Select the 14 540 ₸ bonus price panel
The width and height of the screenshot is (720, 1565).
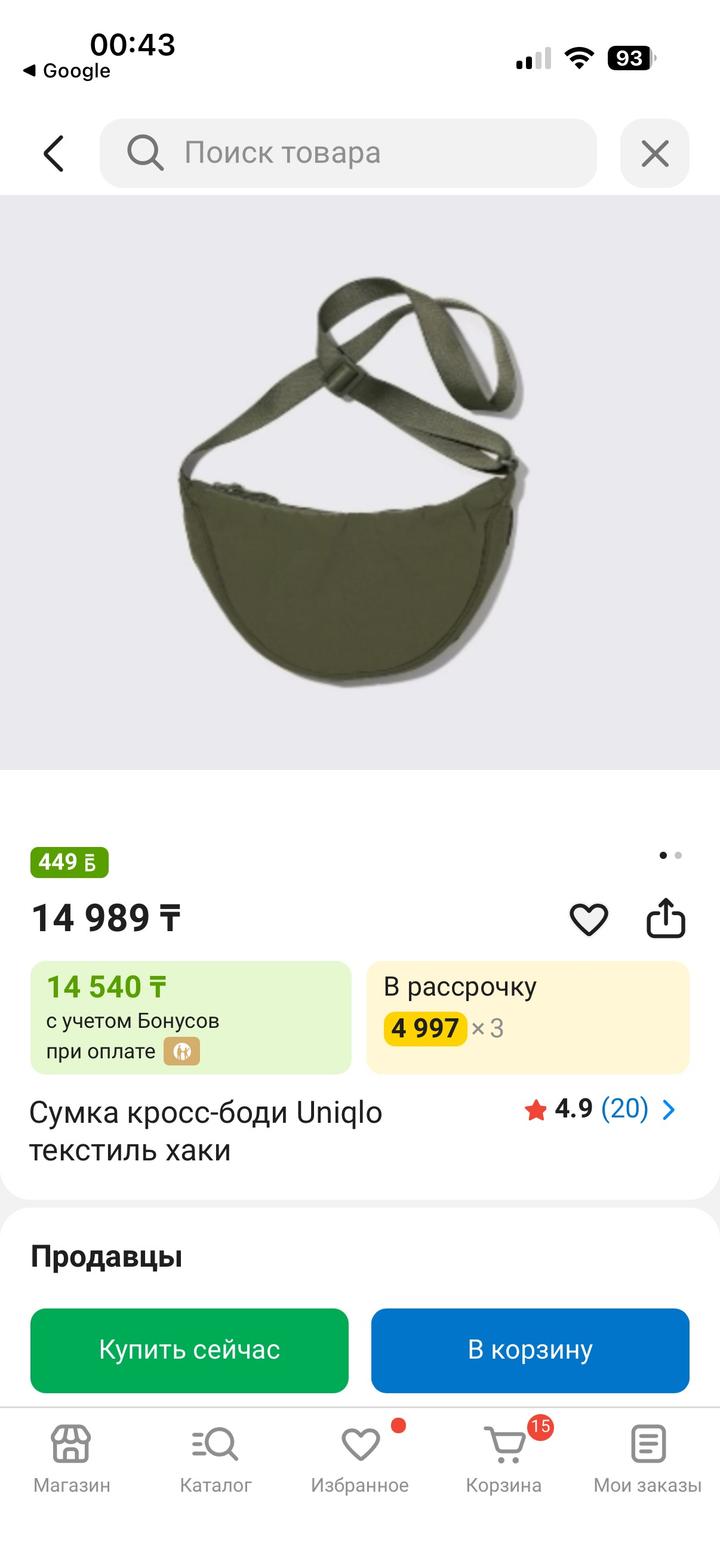(x=191, y=1017)
